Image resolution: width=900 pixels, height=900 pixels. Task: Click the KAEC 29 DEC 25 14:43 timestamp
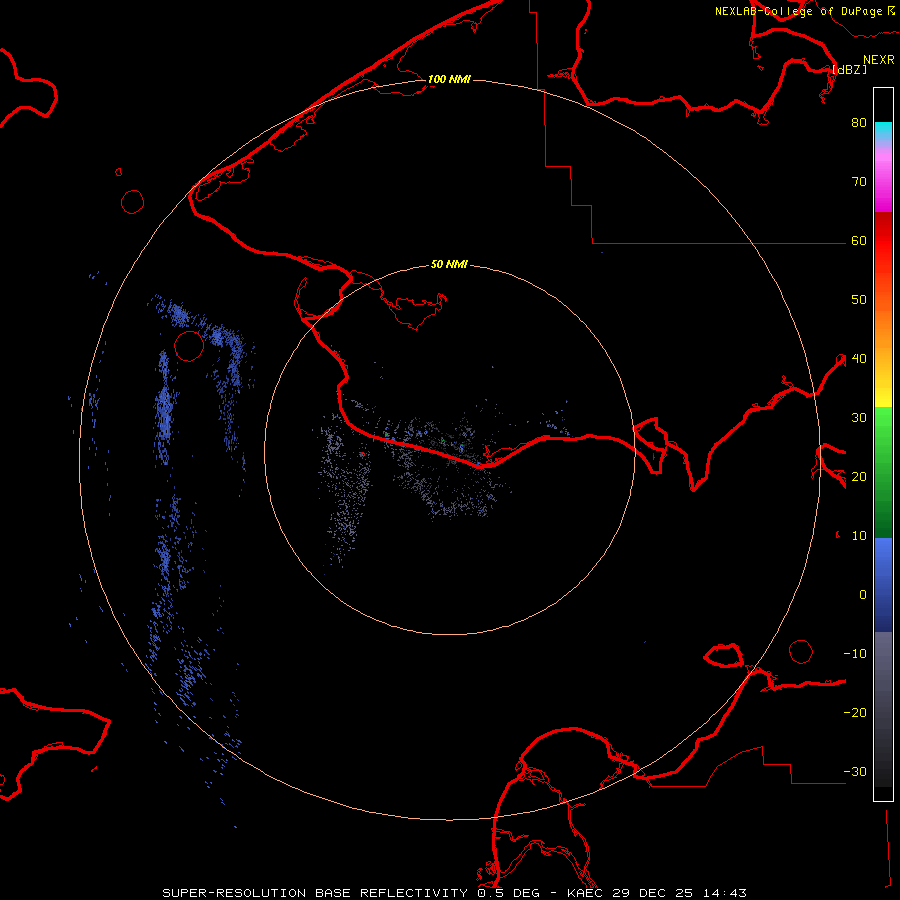[657, 893]
